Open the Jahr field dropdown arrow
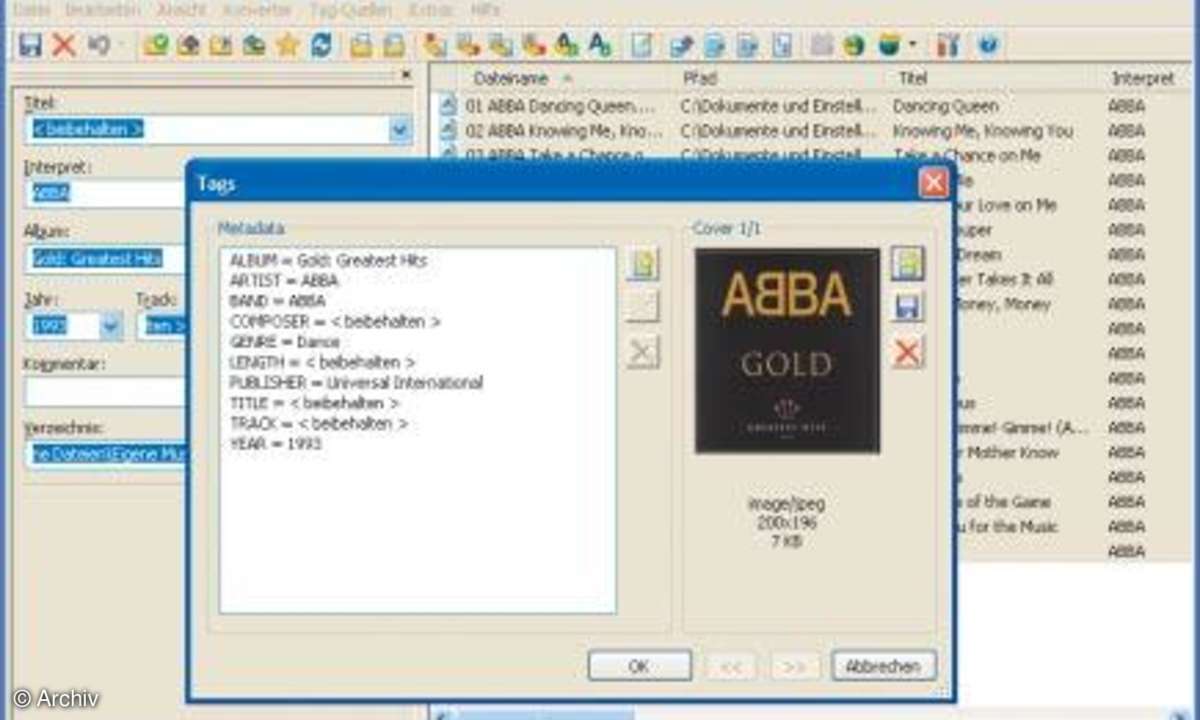1200x720 pixels. (x=110, y=325)
